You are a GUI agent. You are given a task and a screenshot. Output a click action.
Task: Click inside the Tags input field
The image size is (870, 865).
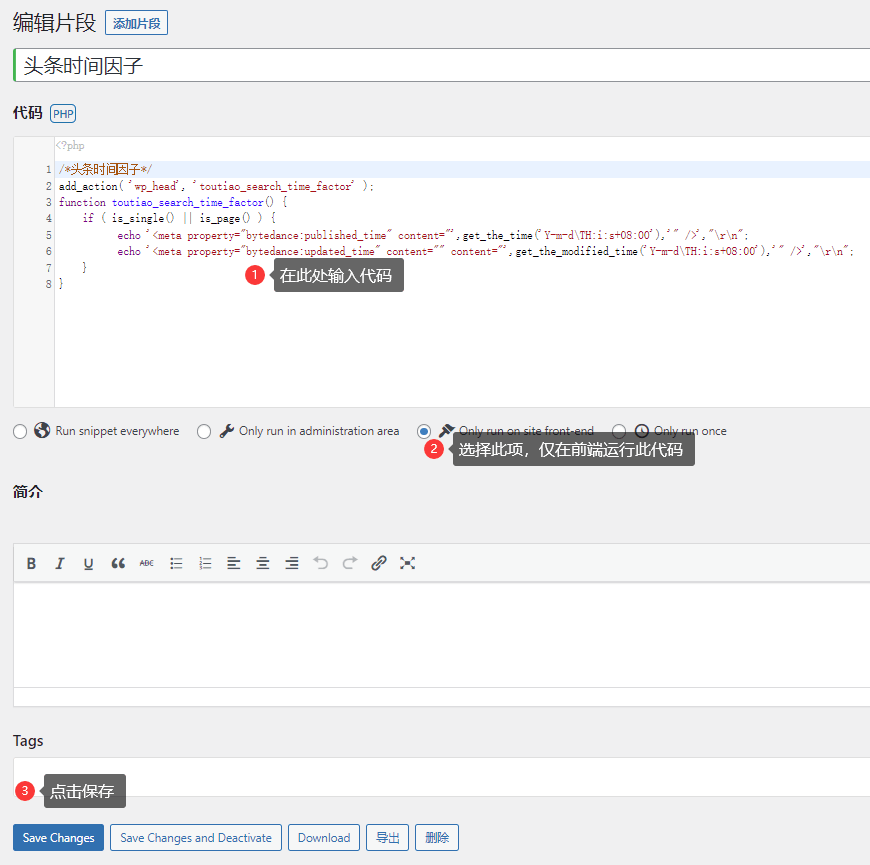point(442,777)
